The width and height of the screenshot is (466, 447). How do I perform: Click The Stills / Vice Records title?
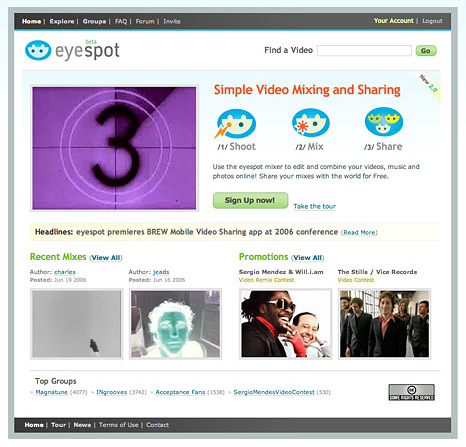tap(377, 272)
